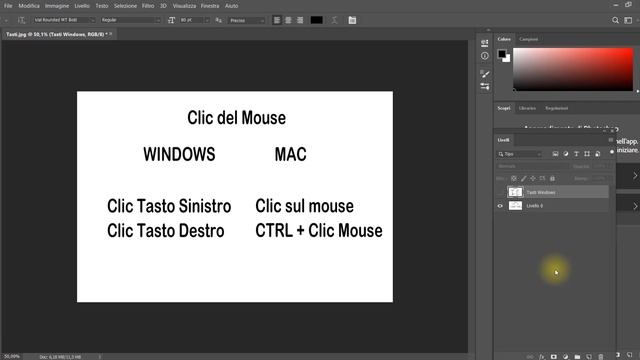
Task: Center align text
Action: coord(288,20)
